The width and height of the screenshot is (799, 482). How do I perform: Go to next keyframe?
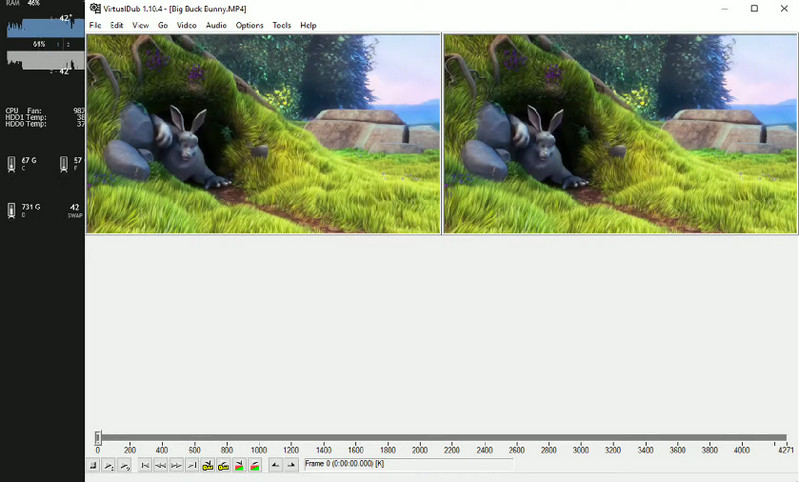[x=224, y=465]
